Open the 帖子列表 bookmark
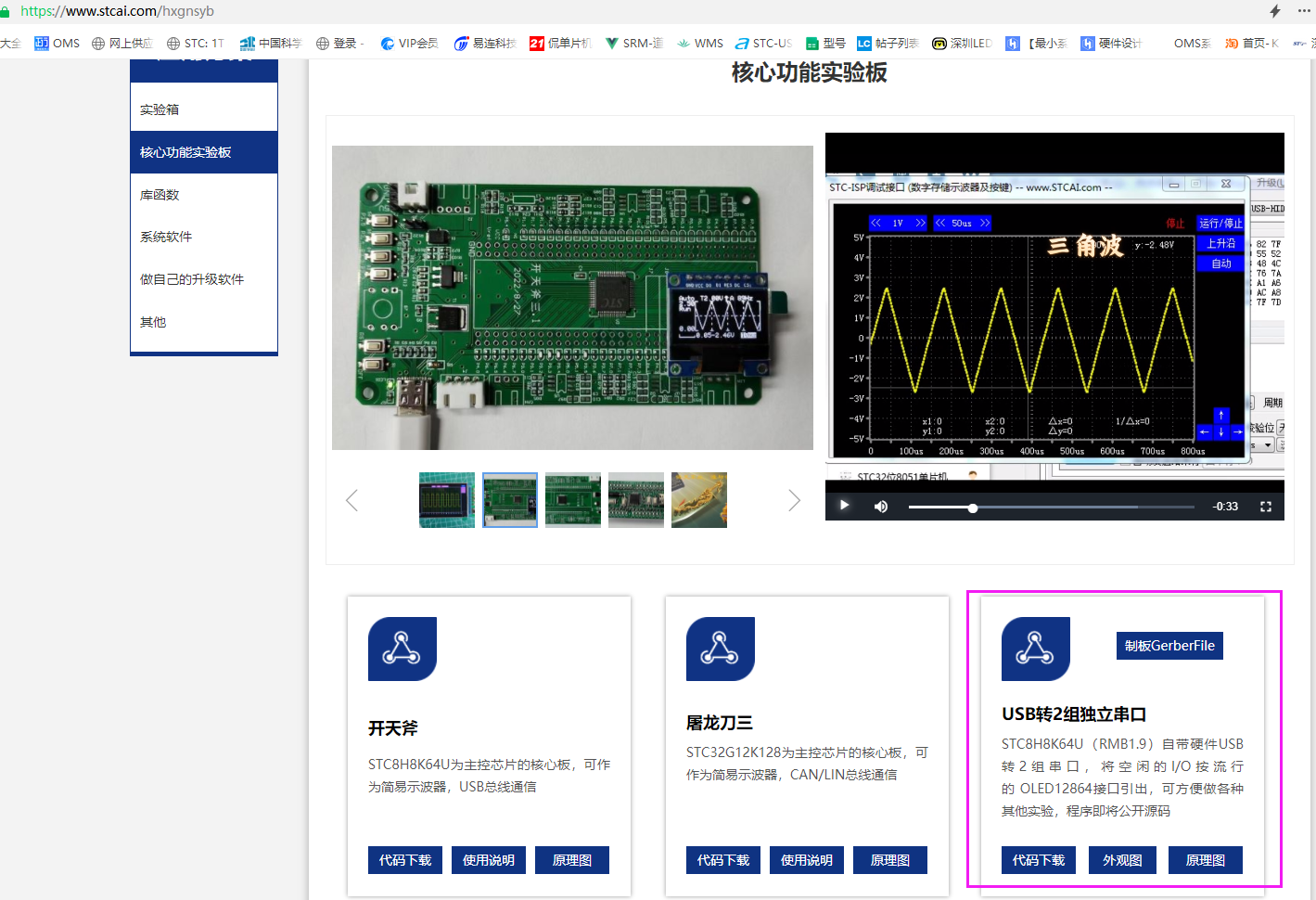 pos(888,44)
